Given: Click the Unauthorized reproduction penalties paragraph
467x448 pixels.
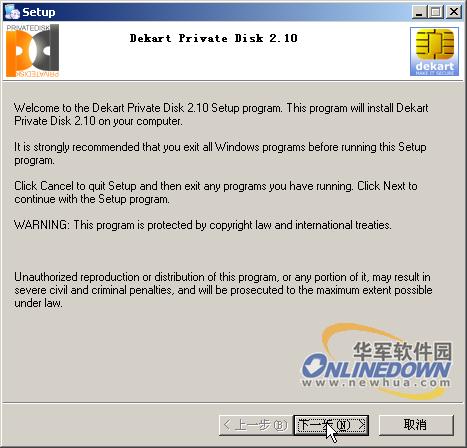Looking at the screenshot, I should coord(223,290).
